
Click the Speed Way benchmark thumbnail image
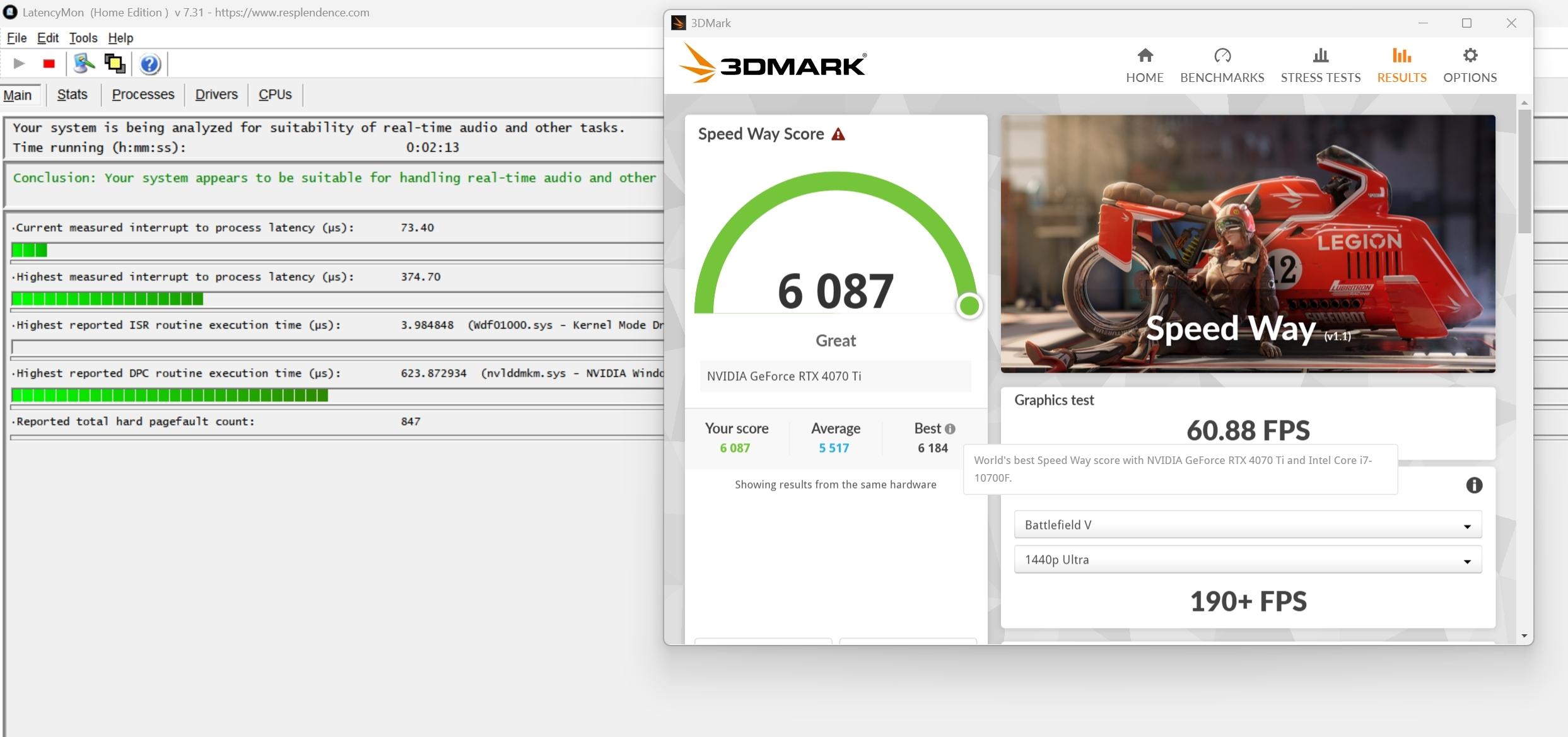[1247, 243]
